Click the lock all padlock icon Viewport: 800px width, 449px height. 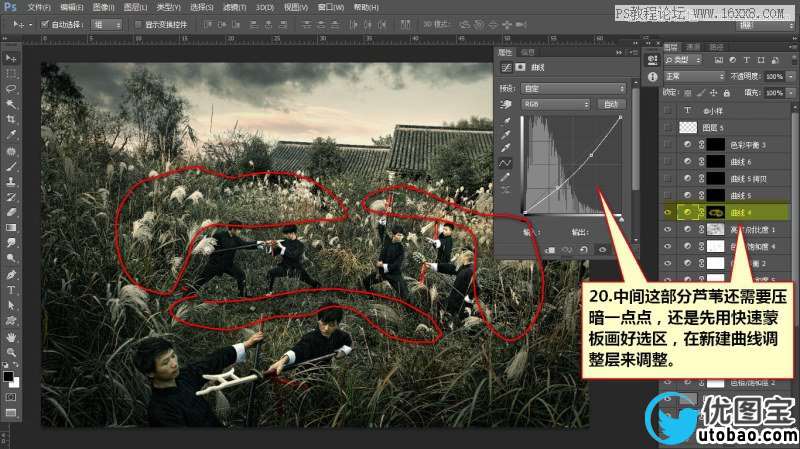[727, 92]
